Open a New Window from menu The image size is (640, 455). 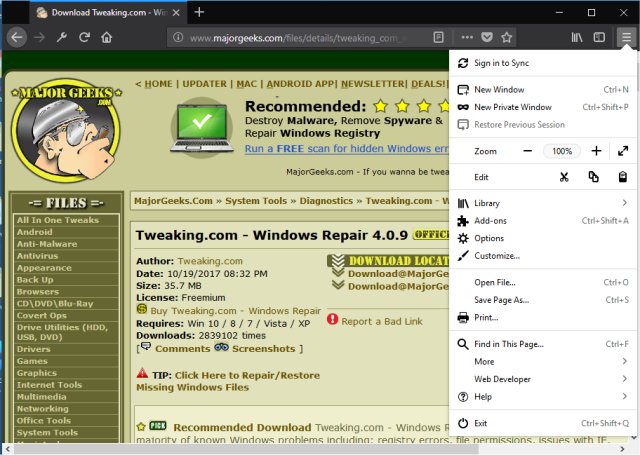(543, 89)
